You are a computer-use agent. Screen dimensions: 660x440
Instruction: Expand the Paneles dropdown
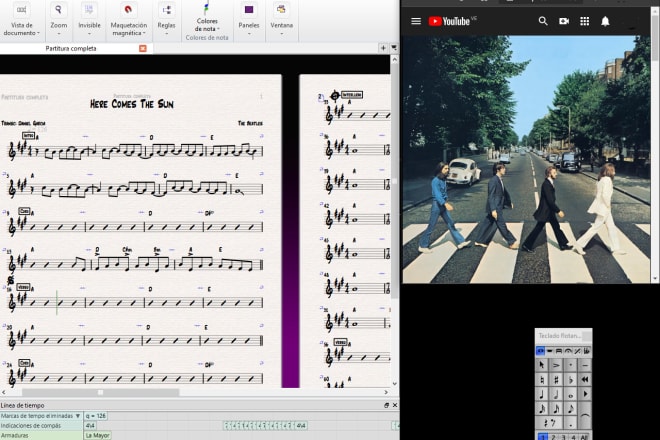click(249, 21)
